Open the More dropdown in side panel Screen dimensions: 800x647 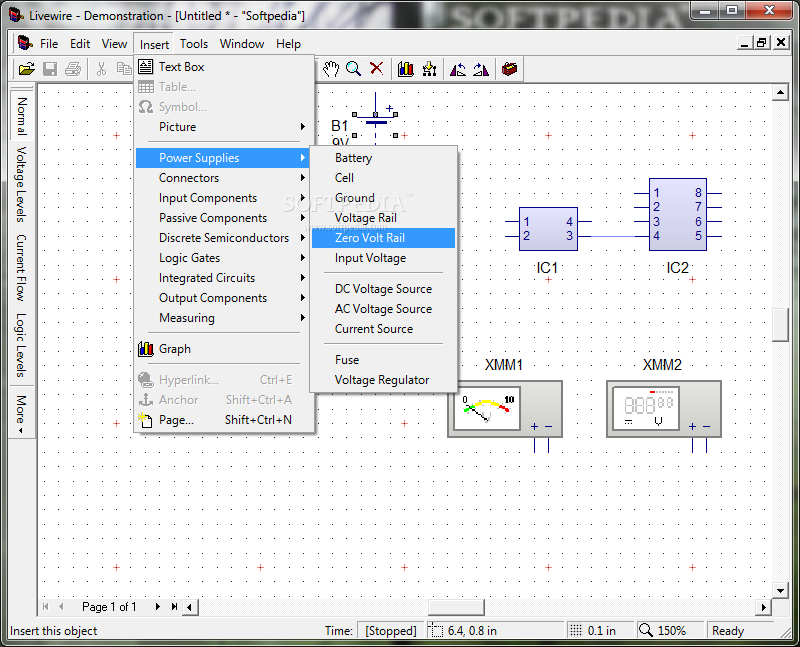[x=21, y=413]
